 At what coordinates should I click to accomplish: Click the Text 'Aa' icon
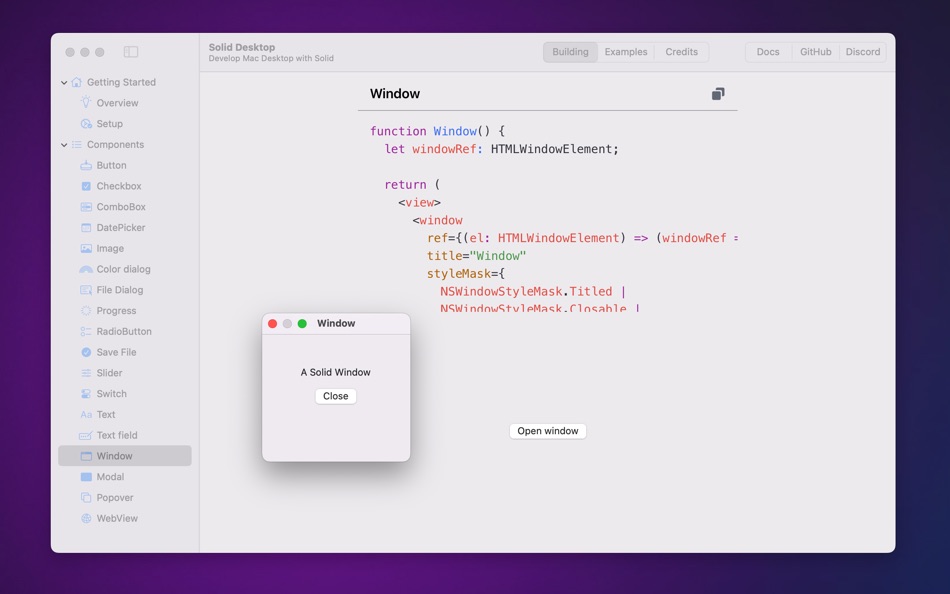pyautogui.click(x=86, y=415)
